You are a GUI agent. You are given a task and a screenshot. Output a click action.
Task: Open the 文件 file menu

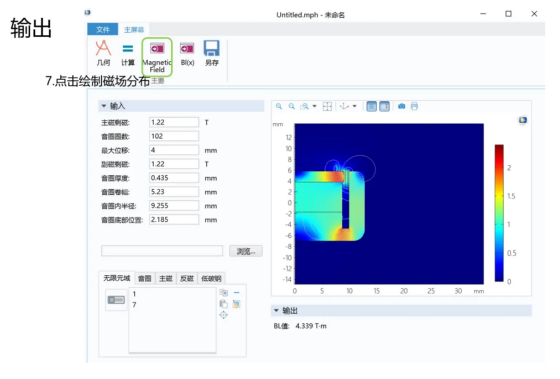(103, 29)
